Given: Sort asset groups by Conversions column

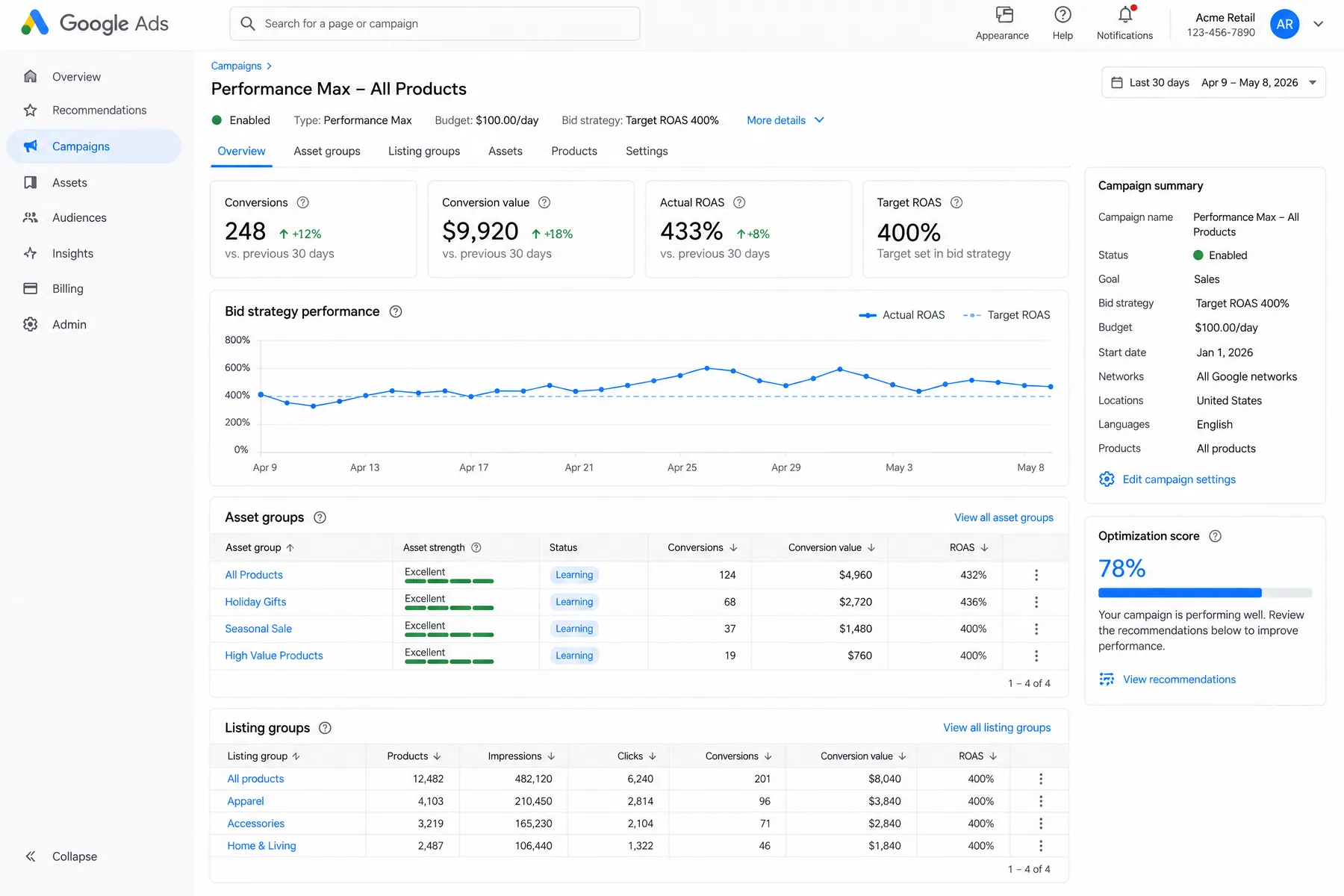Looking at the screenshot, I should click(702, 547).
